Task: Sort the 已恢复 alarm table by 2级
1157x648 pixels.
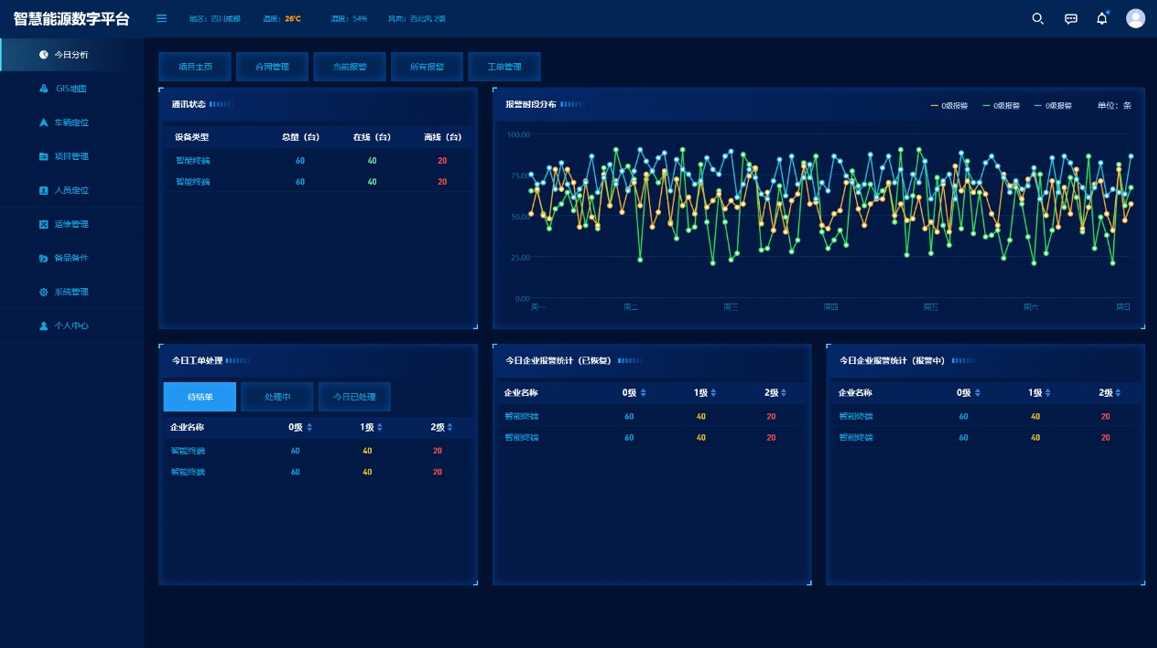Action: 784,393
